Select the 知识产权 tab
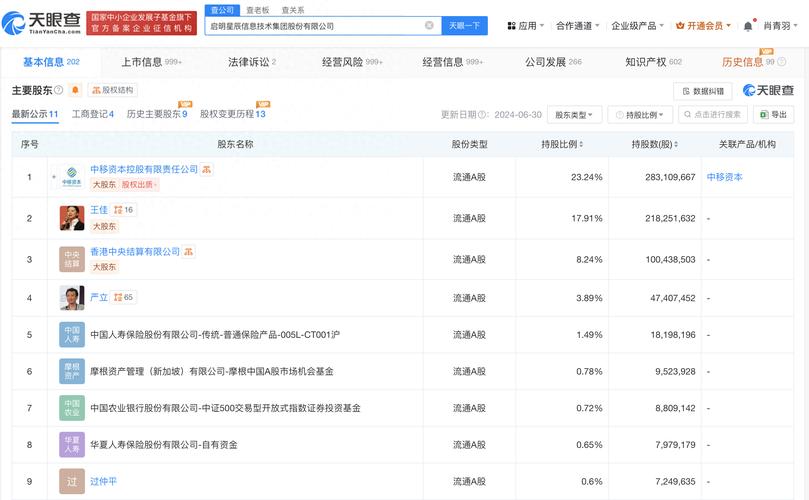The image size is (809, 500). coord(653,62)
